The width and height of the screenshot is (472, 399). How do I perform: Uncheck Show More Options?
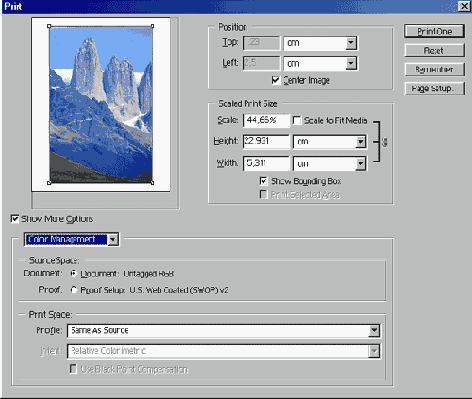(x=15, y=219)
